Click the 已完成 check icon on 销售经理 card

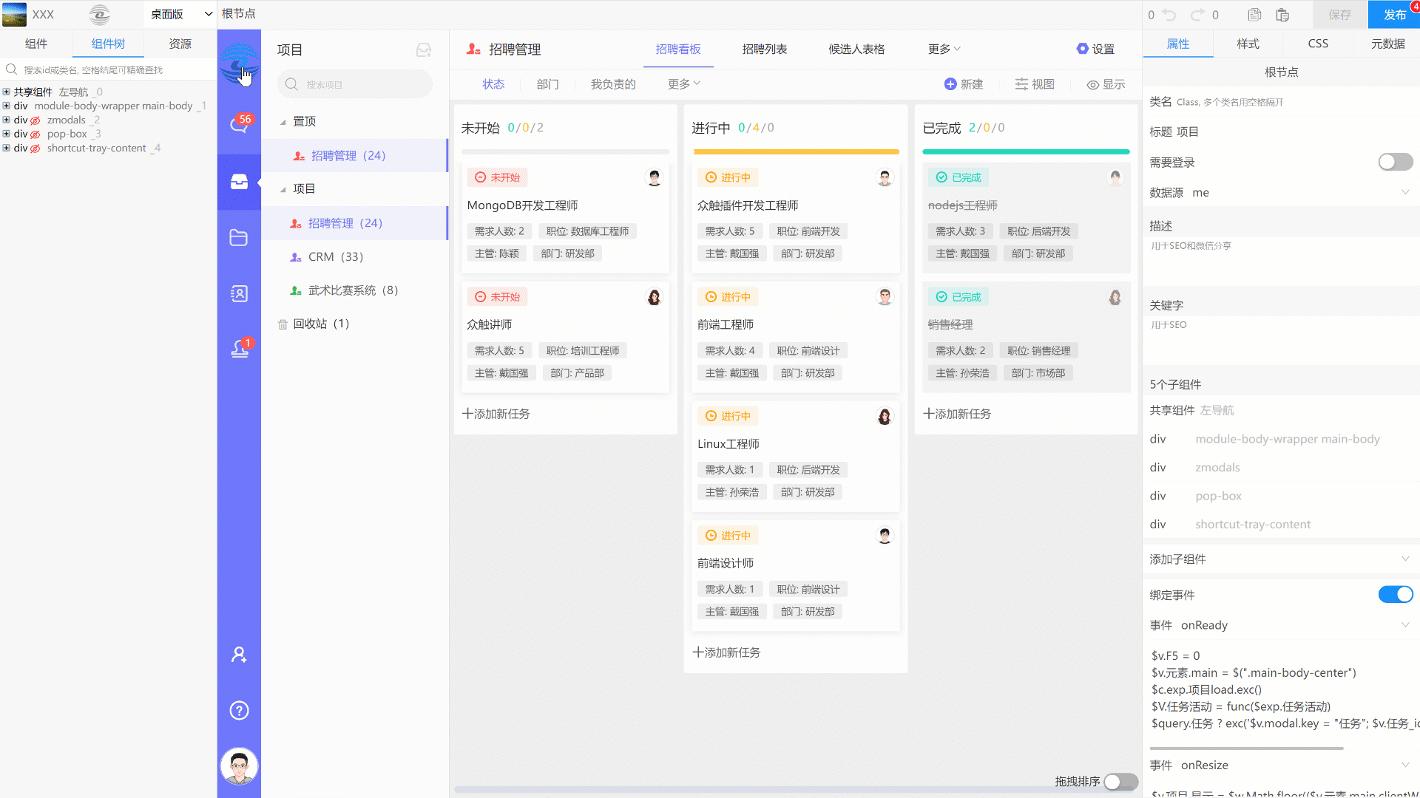point(942,297)
